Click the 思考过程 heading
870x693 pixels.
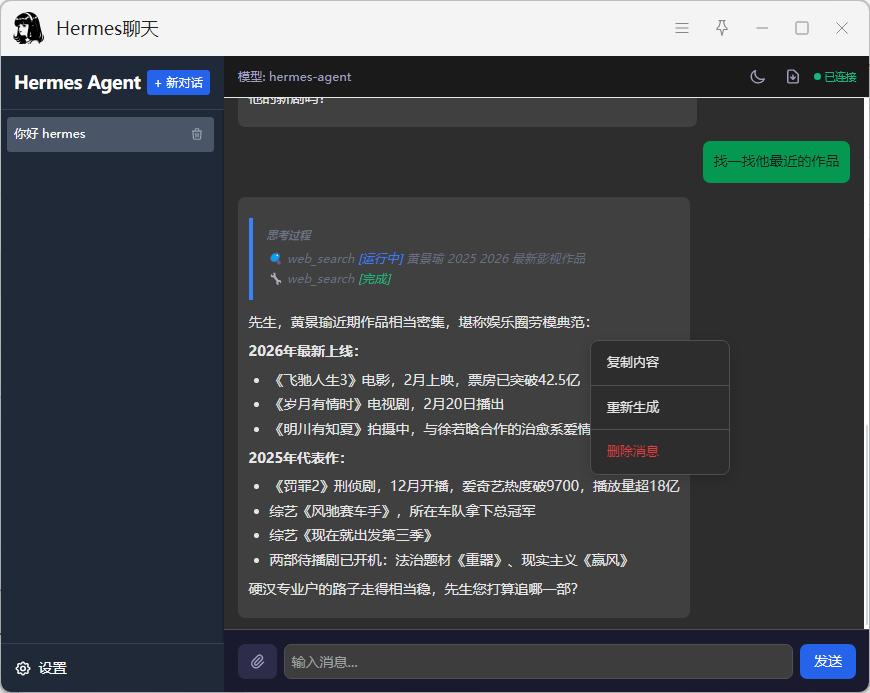pos(289,235)
